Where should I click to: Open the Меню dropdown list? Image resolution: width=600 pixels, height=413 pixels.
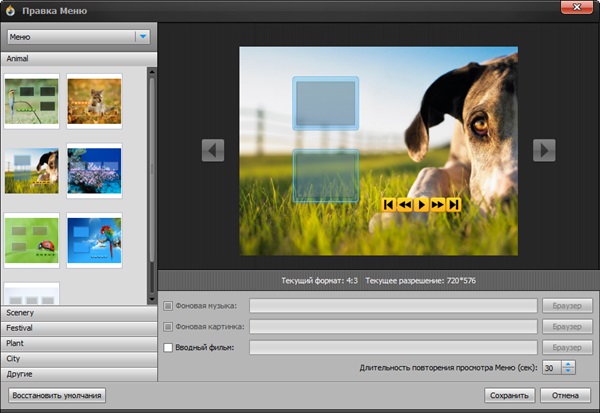(143, 37)
